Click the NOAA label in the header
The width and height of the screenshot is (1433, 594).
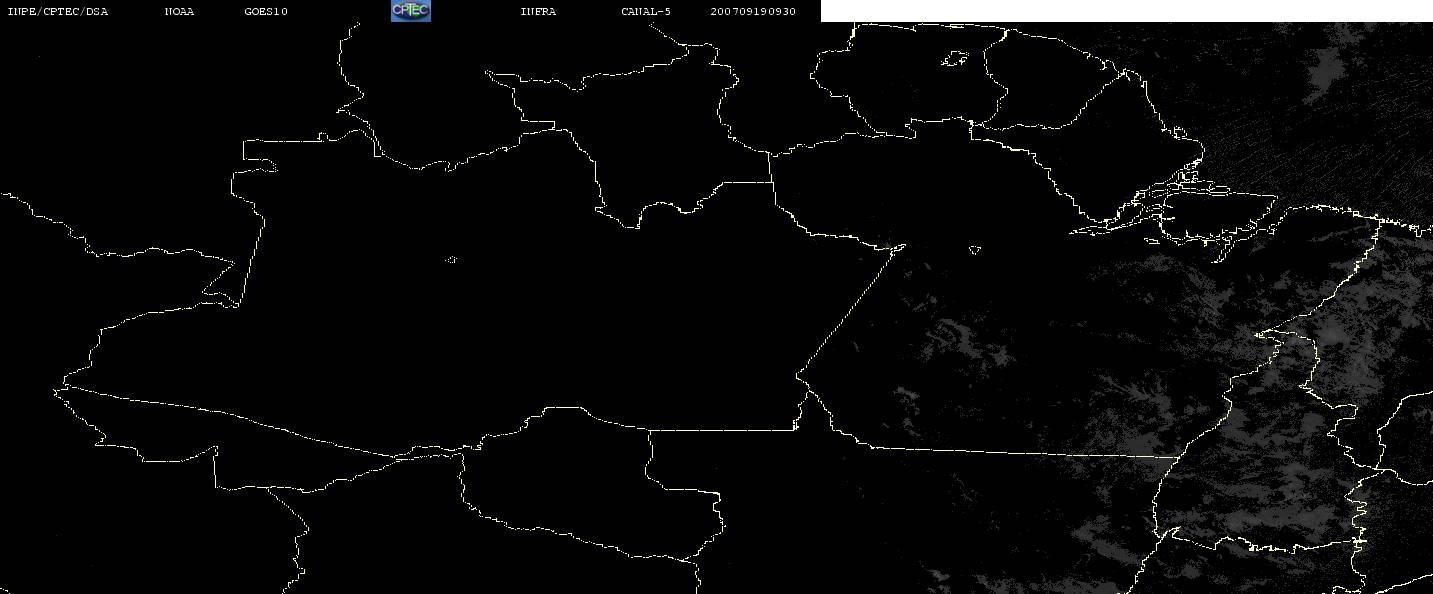(x=179, y=11)
